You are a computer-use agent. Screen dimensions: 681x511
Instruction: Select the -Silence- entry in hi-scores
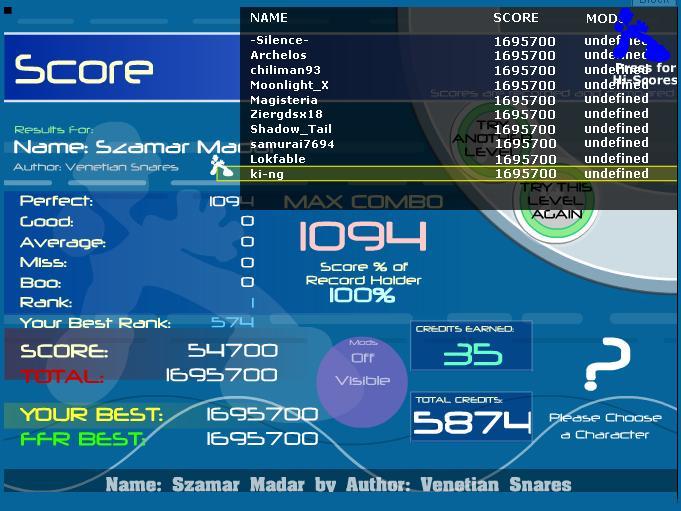[279, 41]
